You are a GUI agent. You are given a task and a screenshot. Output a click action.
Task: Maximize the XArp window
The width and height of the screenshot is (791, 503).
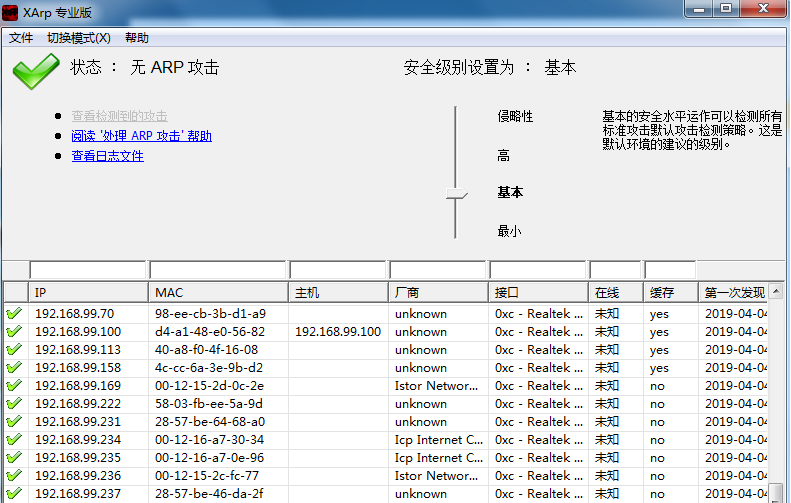pos(726,9)
